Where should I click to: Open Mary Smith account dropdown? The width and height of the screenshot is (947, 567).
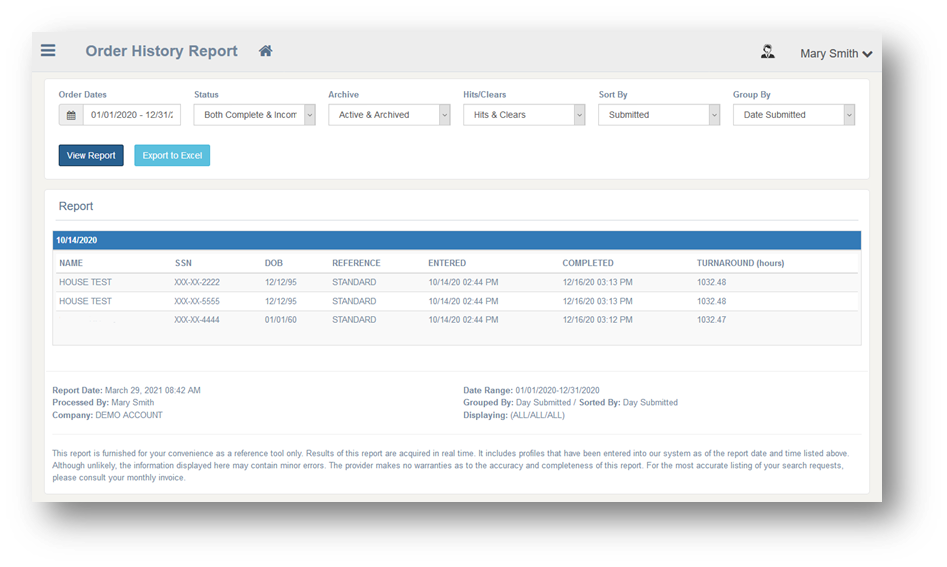click(x=836, y=54)
